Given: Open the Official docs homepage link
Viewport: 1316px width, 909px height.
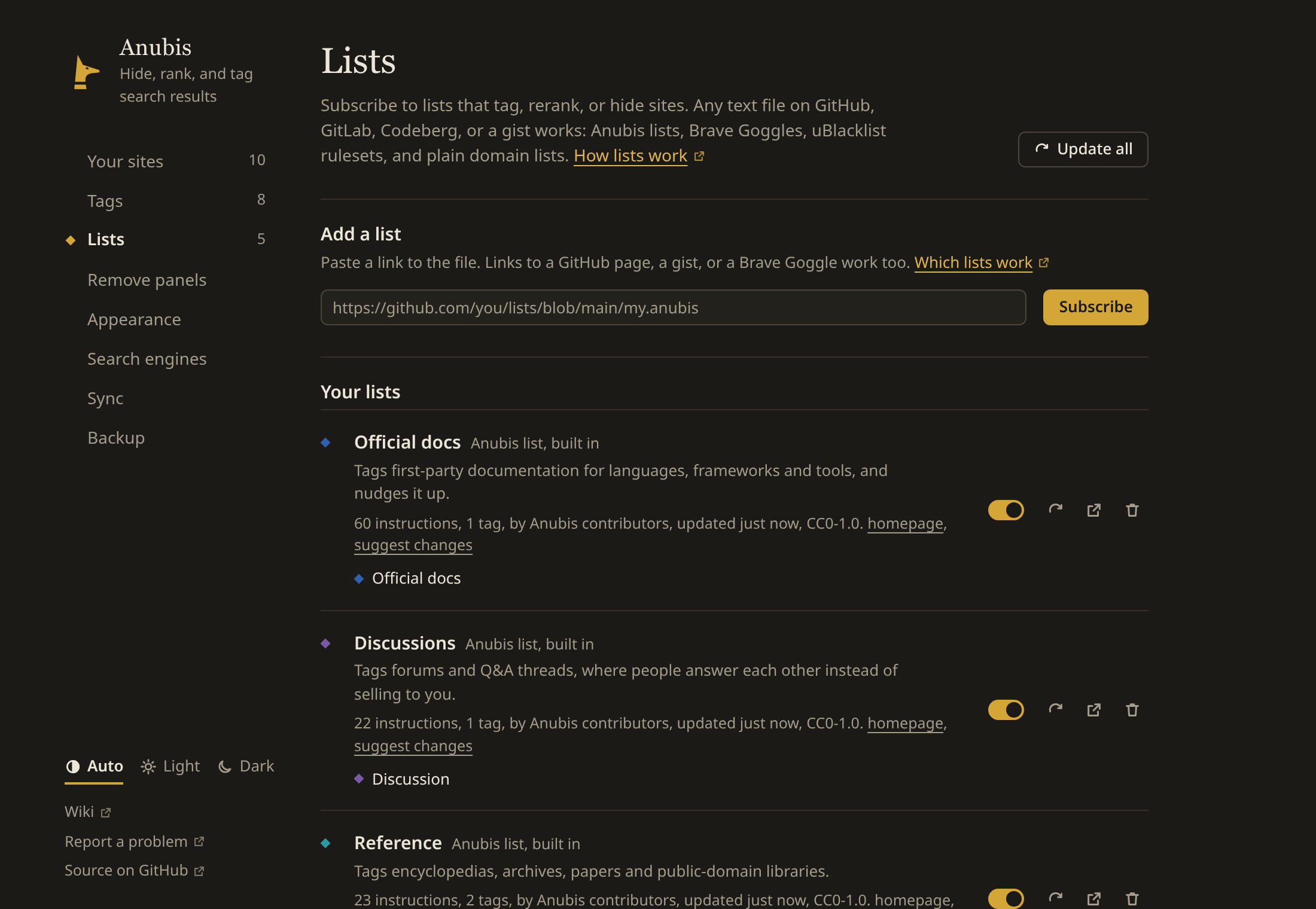Looking at the screenshot, I should (905, 523).
